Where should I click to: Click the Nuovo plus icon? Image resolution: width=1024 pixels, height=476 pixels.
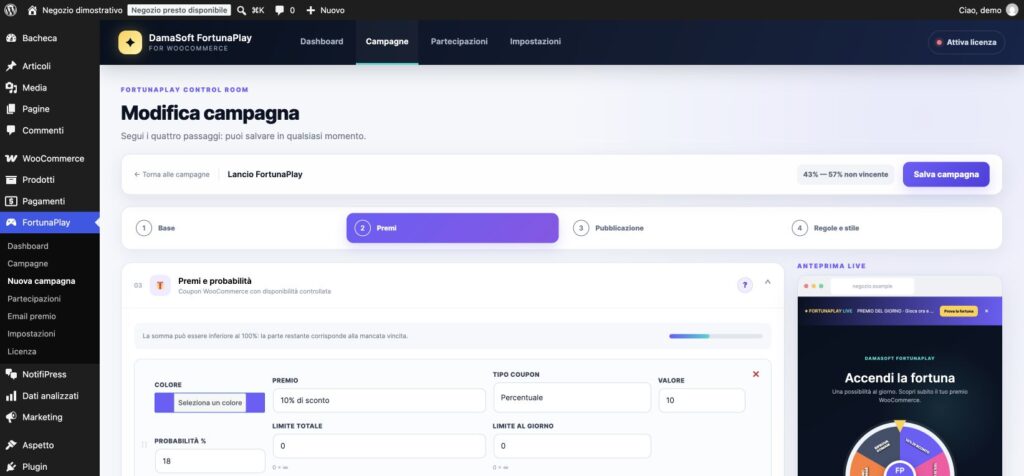click(x=310, y=10)
